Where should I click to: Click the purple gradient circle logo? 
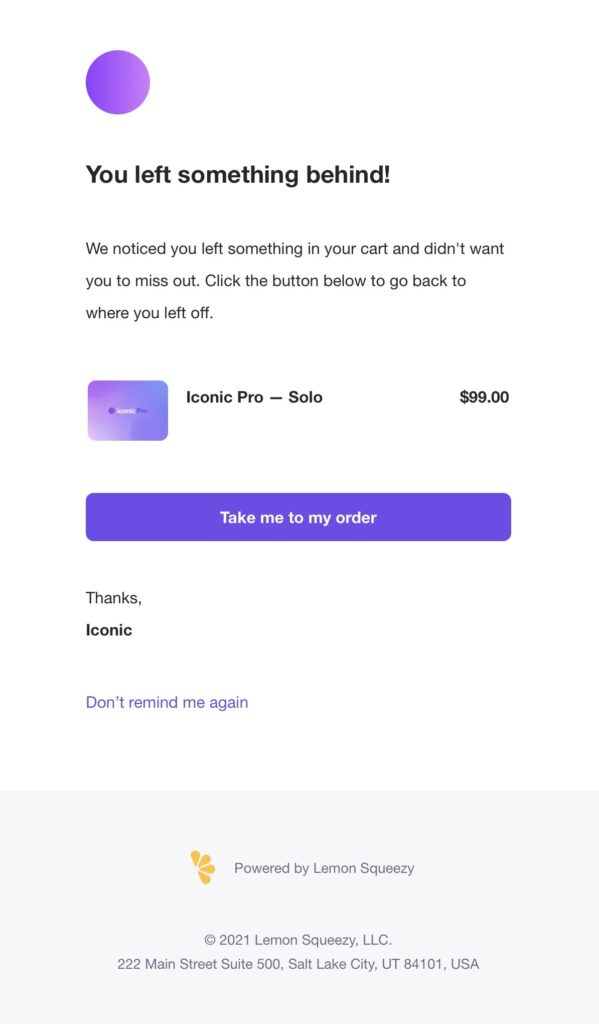tap(118, 82)
